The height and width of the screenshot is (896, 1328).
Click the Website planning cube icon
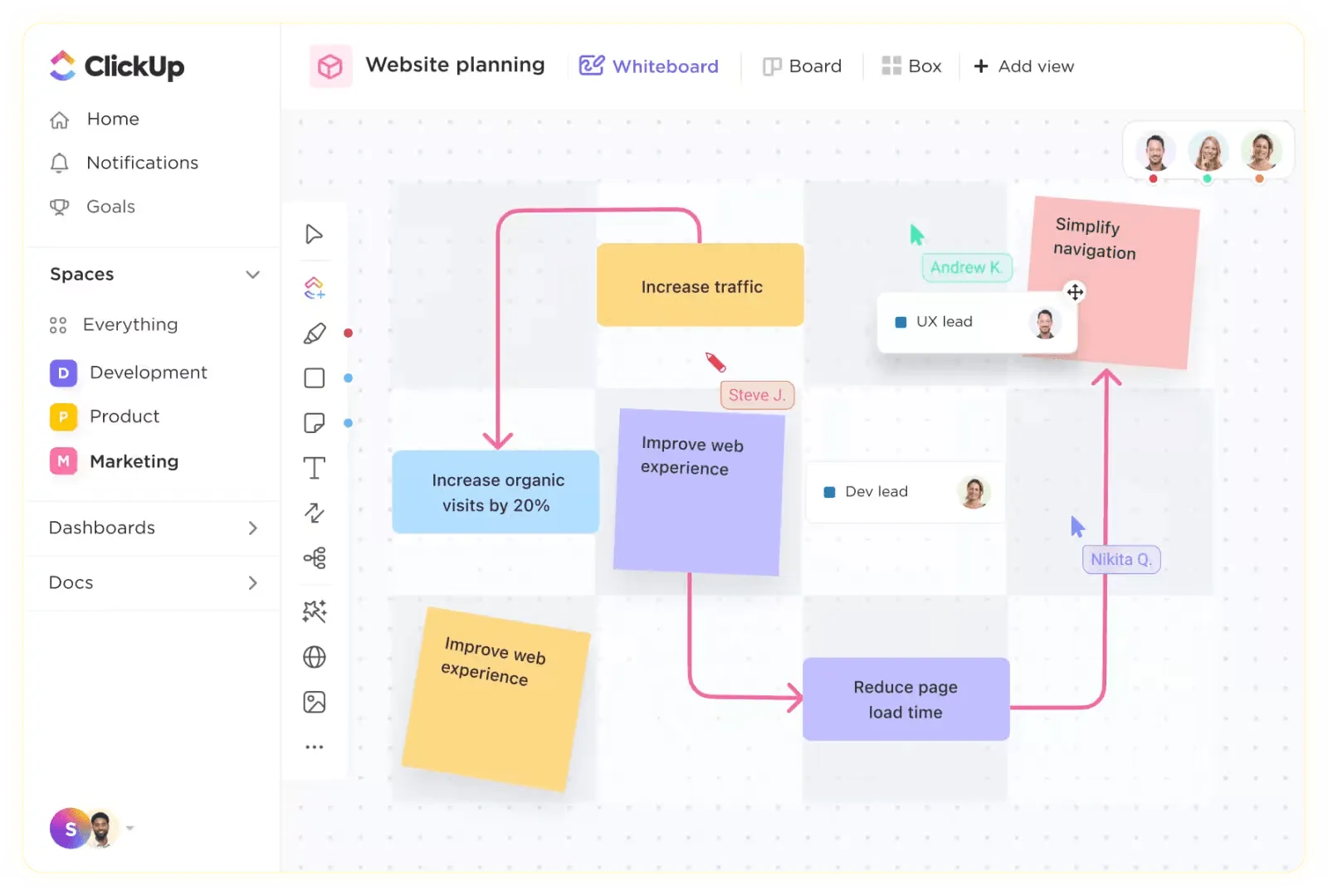[330, 66]
